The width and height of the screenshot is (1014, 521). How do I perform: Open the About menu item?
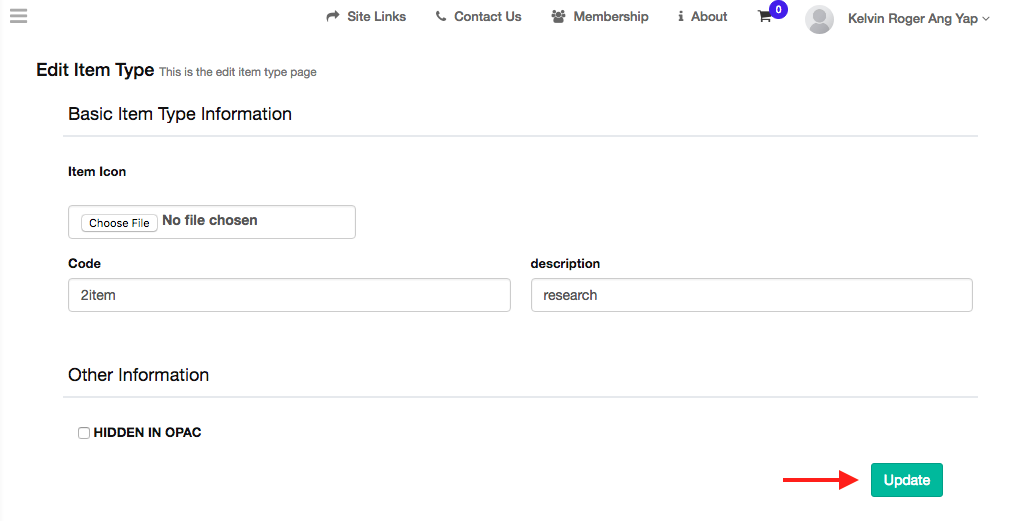pyautogui.click(x=709, y=16)
